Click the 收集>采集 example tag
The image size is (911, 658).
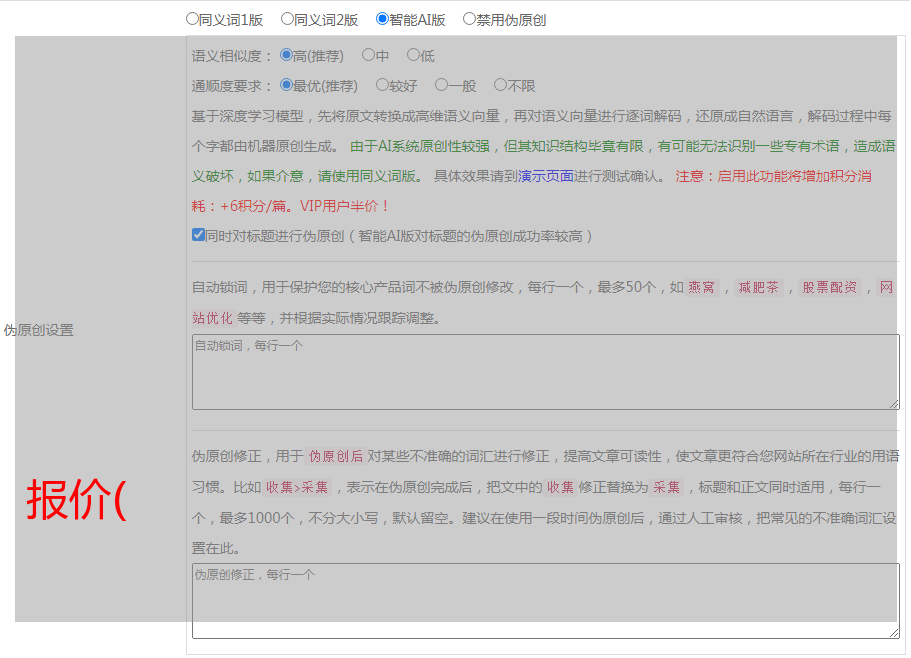click(x=297, y=488)
